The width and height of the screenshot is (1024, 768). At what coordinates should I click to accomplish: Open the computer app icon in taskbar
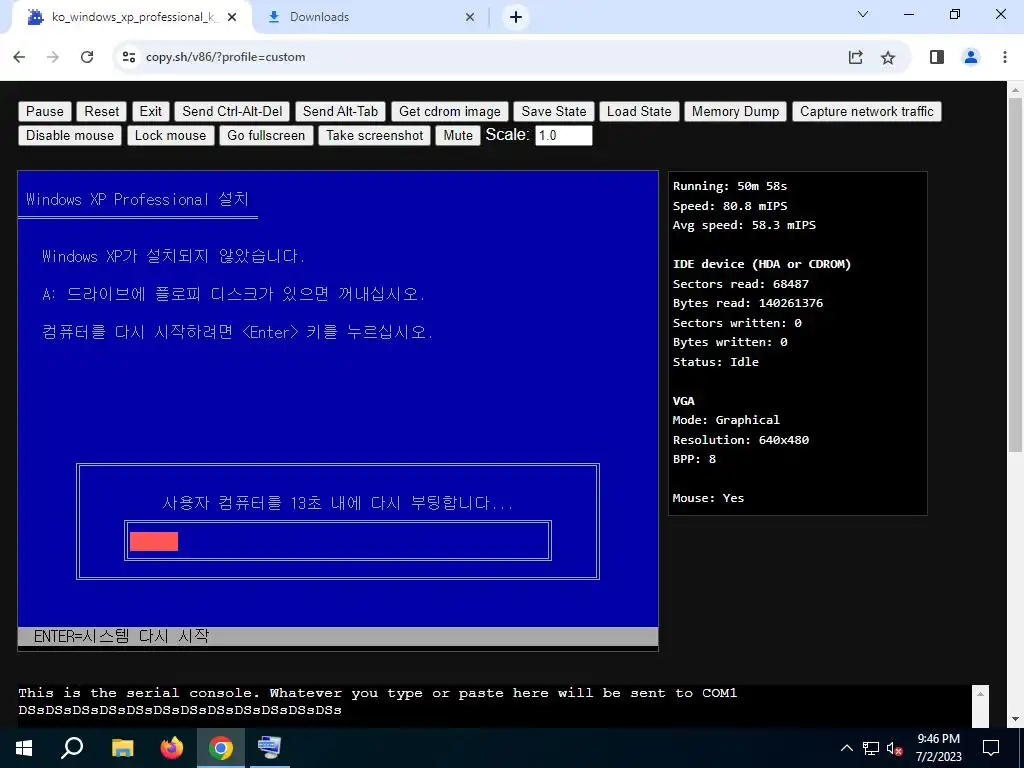tap(269, 748)
